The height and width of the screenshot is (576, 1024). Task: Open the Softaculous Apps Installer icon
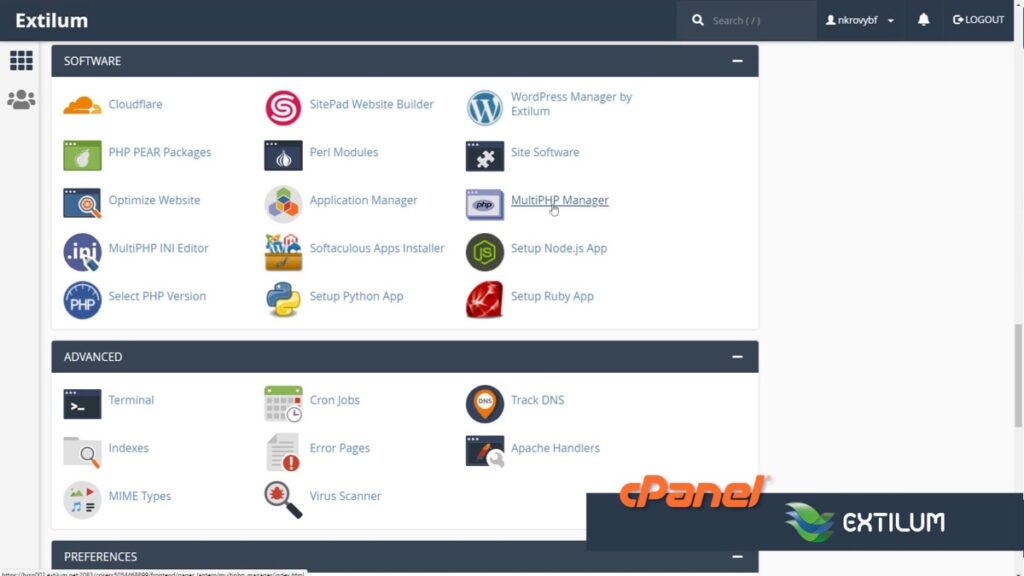[x=283, y=252]
